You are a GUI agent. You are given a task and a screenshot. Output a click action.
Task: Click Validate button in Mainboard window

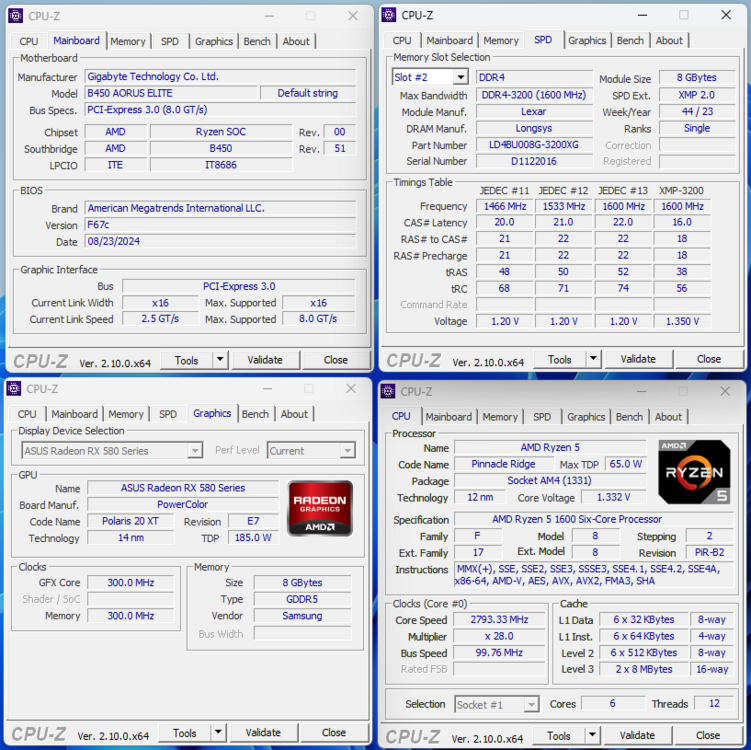(265, 360)
